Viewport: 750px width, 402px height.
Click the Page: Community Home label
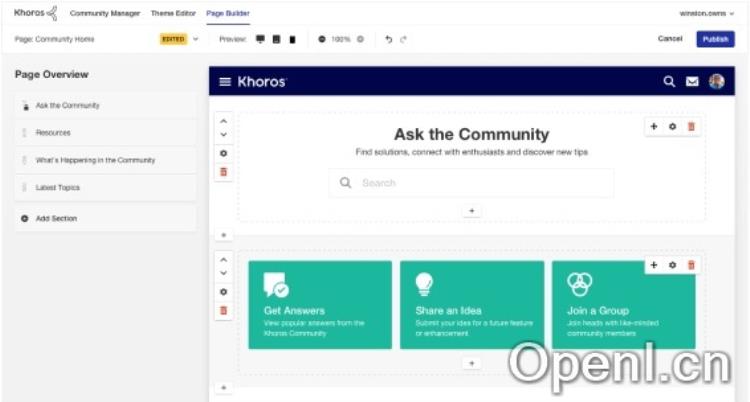(x=55, y=39)
